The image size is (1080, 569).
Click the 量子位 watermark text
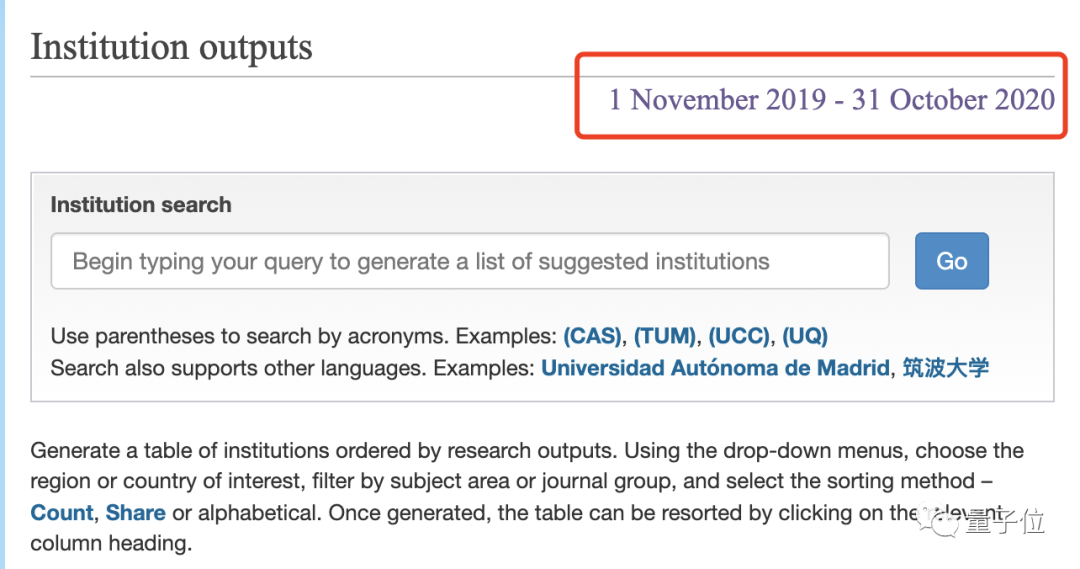click(1003, 521)
